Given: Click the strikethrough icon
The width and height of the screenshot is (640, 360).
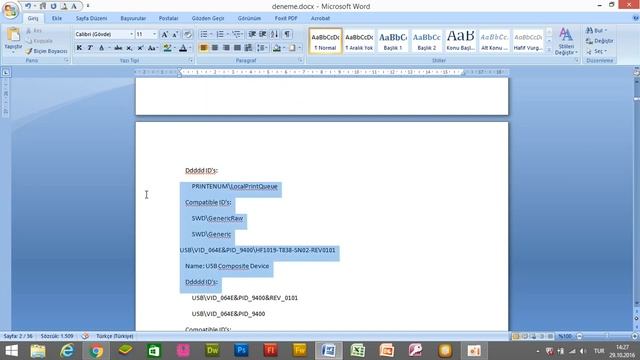Looking at the screenshot, I should [x=118, y=48].
